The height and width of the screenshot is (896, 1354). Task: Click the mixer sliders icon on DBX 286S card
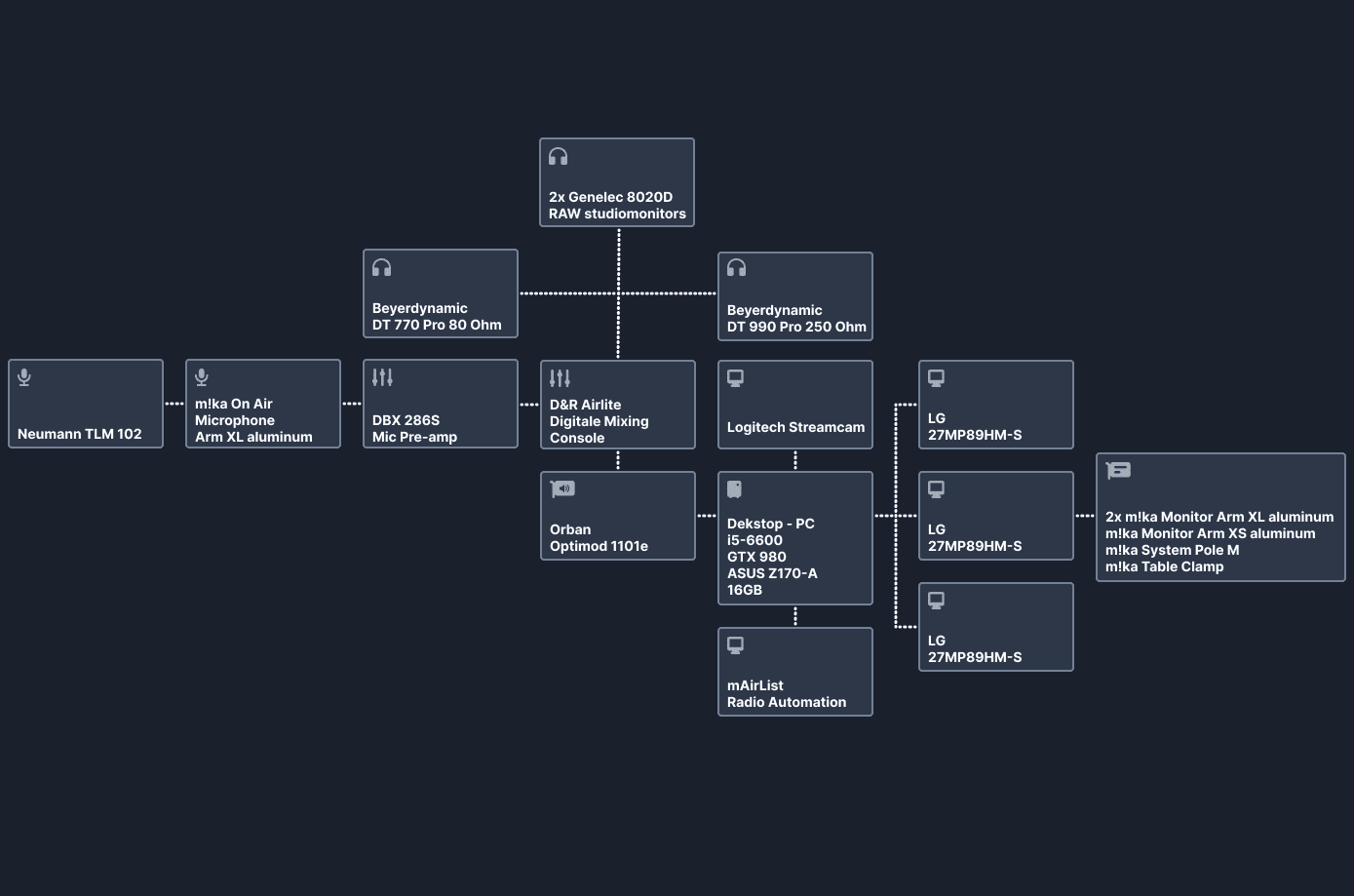[x=382, y=376]
